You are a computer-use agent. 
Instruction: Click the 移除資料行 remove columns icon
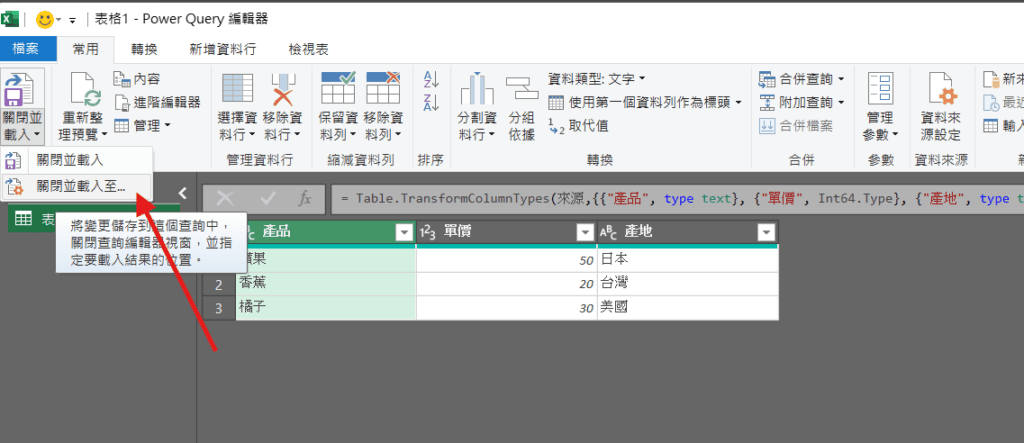(x=283, y=92)
